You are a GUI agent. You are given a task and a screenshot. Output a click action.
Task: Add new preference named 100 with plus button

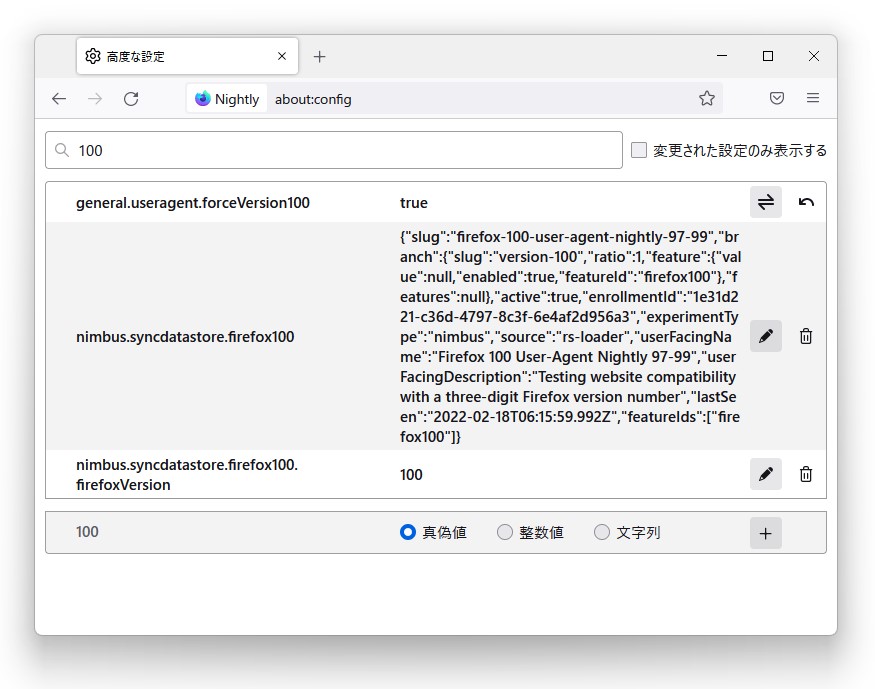765,532
